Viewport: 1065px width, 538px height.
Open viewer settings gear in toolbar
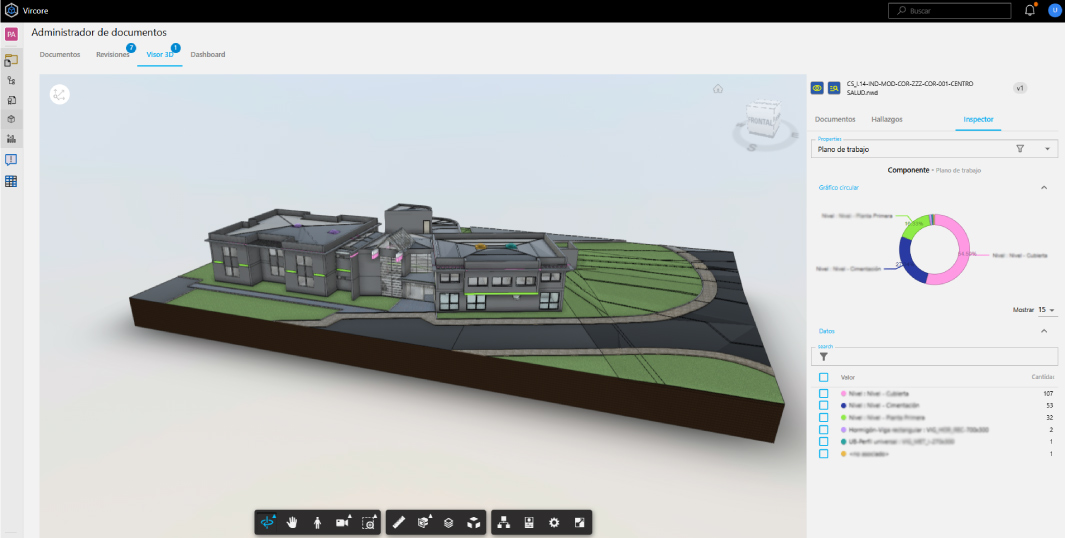[x=553, y=522]
